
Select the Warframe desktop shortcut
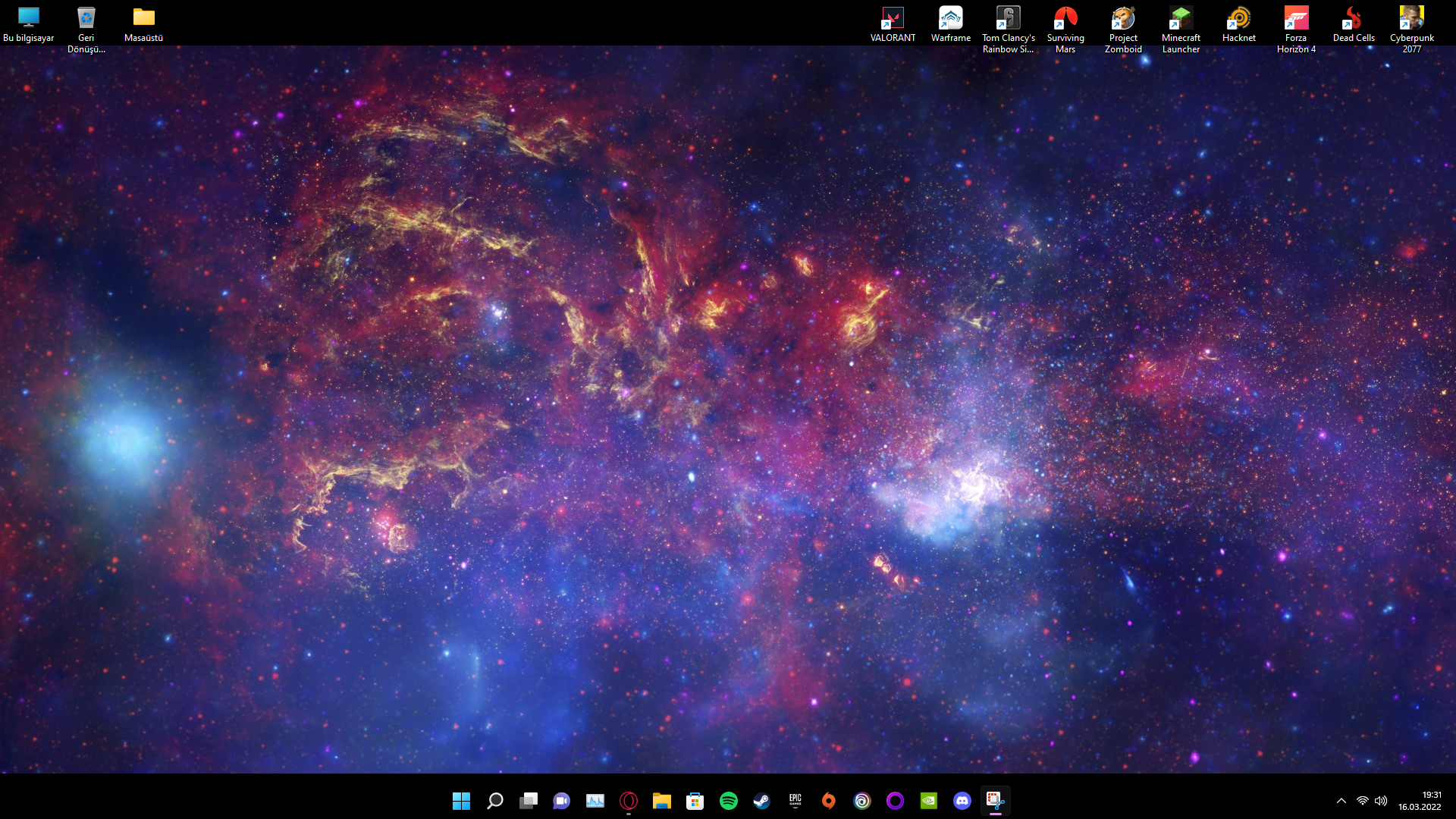[x=950, y=25]
